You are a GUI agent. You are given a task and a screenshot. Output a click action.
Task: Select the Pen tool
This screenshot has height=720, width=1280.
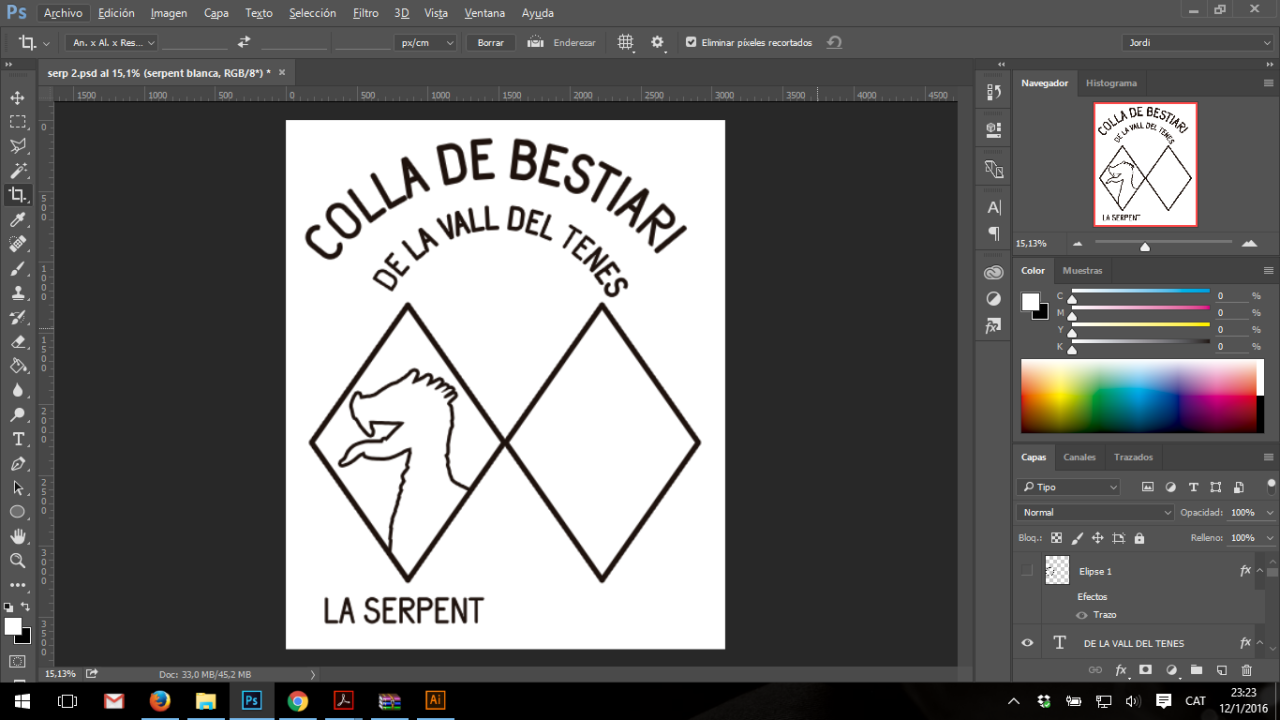(x=17, y=464)
